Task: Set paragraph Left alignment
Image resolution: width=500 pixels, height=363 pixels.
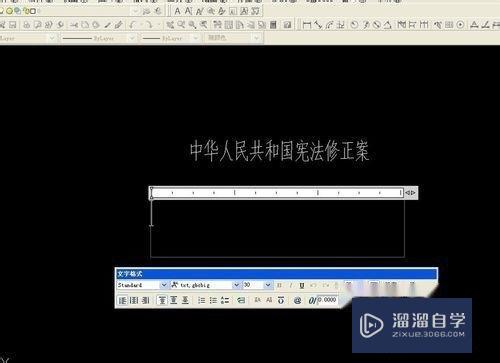Action: 123,300
